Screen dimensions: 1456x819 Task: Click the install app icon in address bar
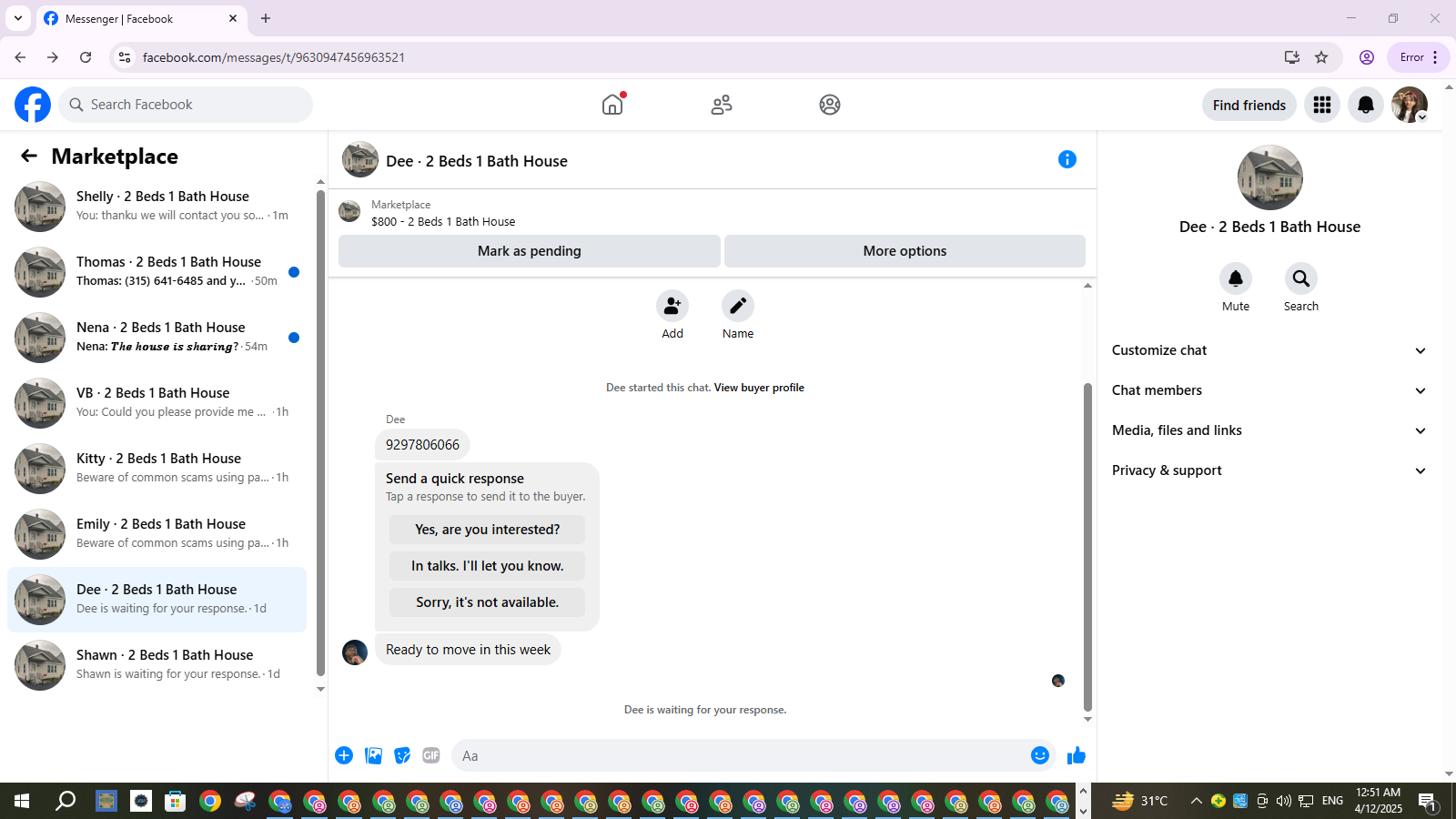[x=1292, y=57]
